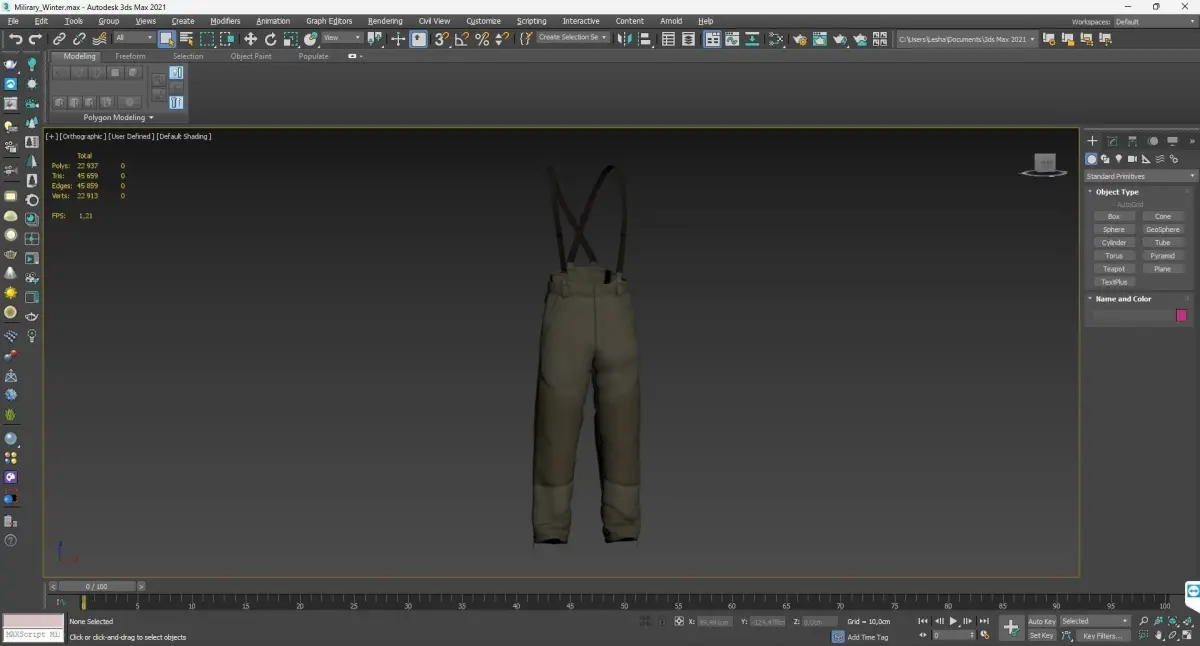Open the reference coordinate 'View' dropdown
1200x646 pixels.
[342, 38]
